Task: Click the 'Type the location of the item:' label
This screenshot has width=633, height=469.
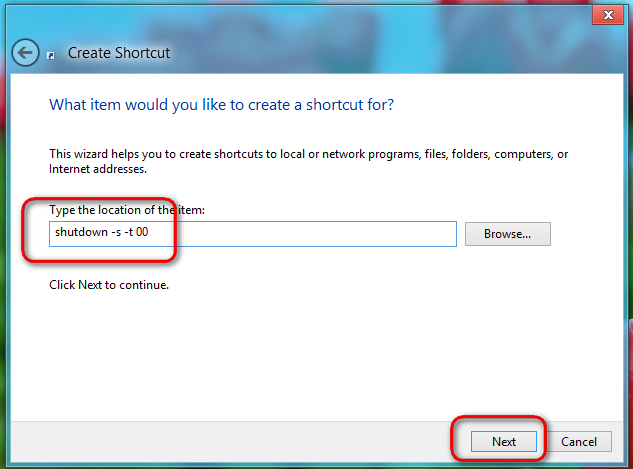Action: 127,210
